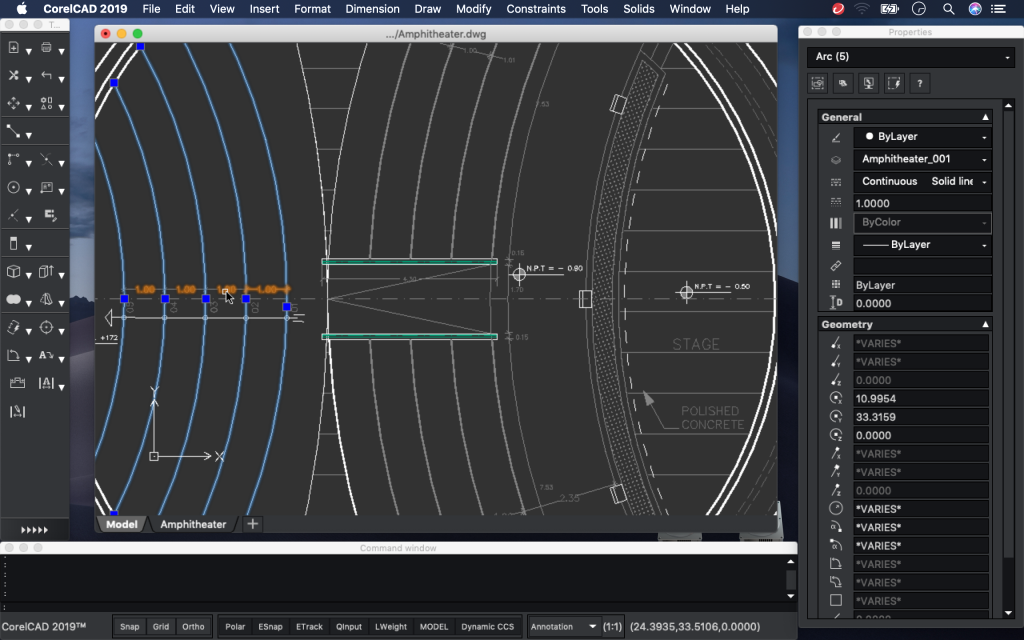Open the Solids menu
This screenshot has width=1024, height=640.
point(639,9)
